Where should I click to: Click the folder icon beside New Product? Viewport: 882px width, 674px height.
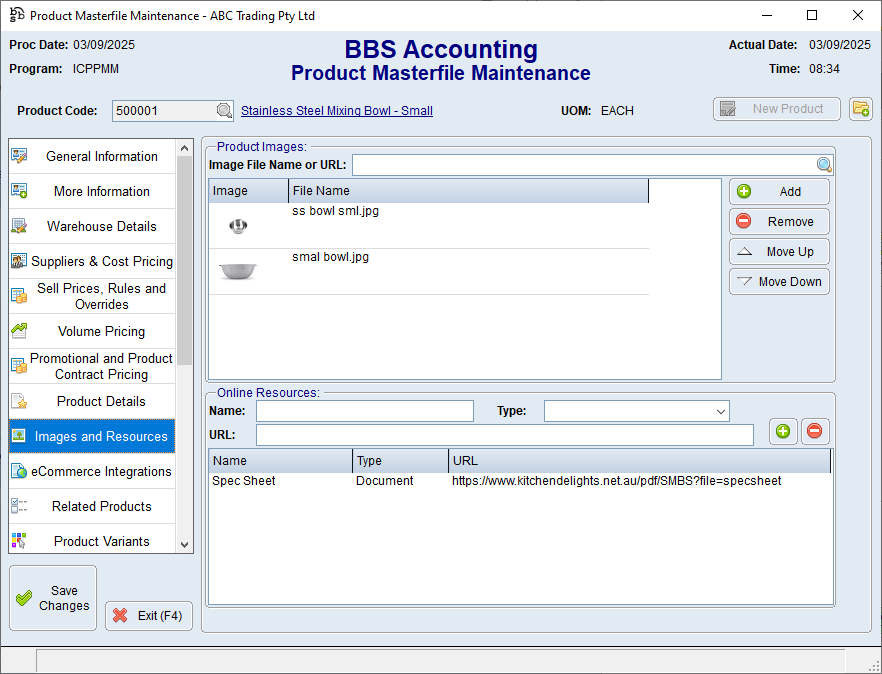pos(860,109)
